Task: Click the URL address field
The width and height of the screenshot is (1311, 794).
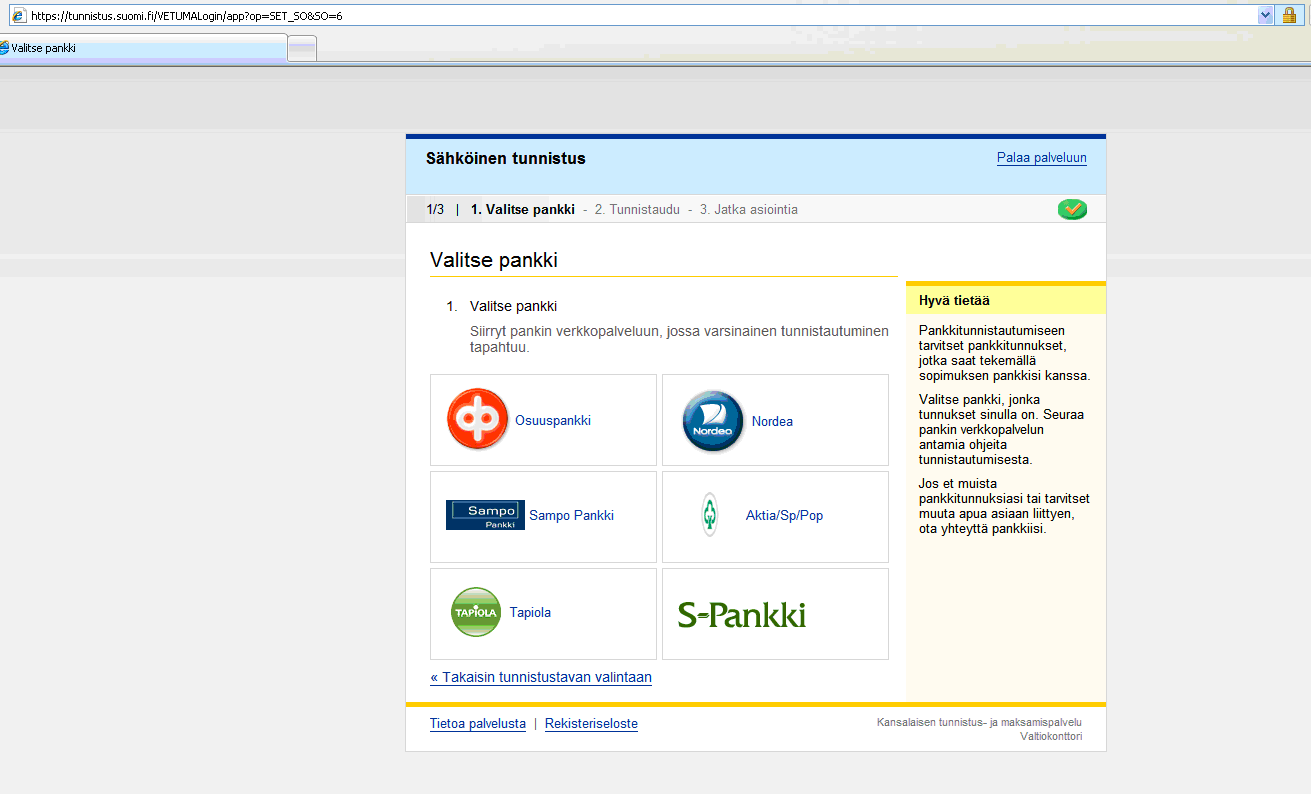Action: [640, 16]
